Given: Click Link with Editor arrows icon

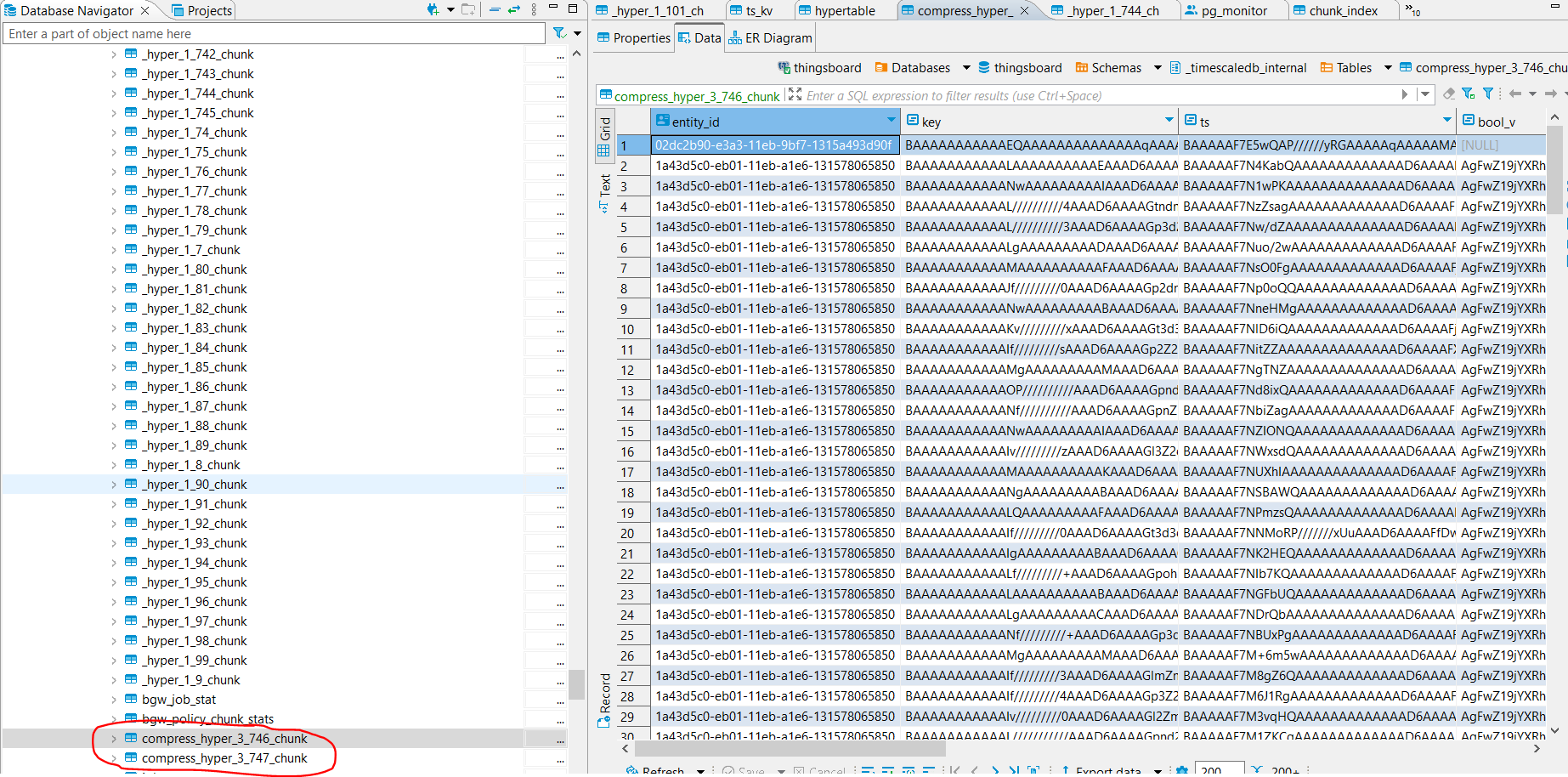Looking at the screenshot, I should (x=514, y=10).
